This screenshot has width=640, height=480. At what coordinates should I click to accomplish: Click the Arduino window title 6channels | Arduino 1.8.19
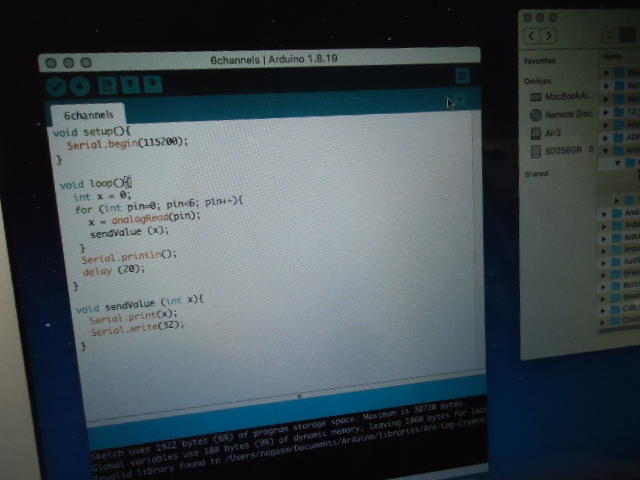pos(274,59)
